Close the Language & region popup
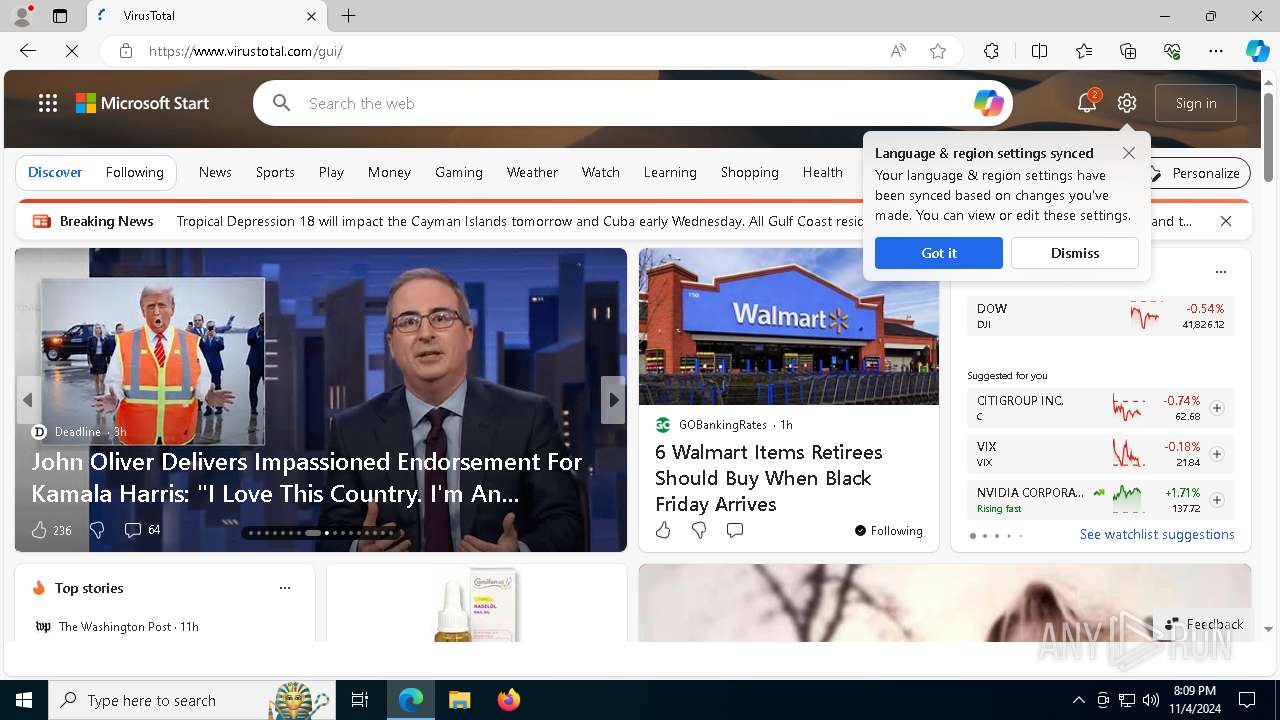 [1129, 153]
